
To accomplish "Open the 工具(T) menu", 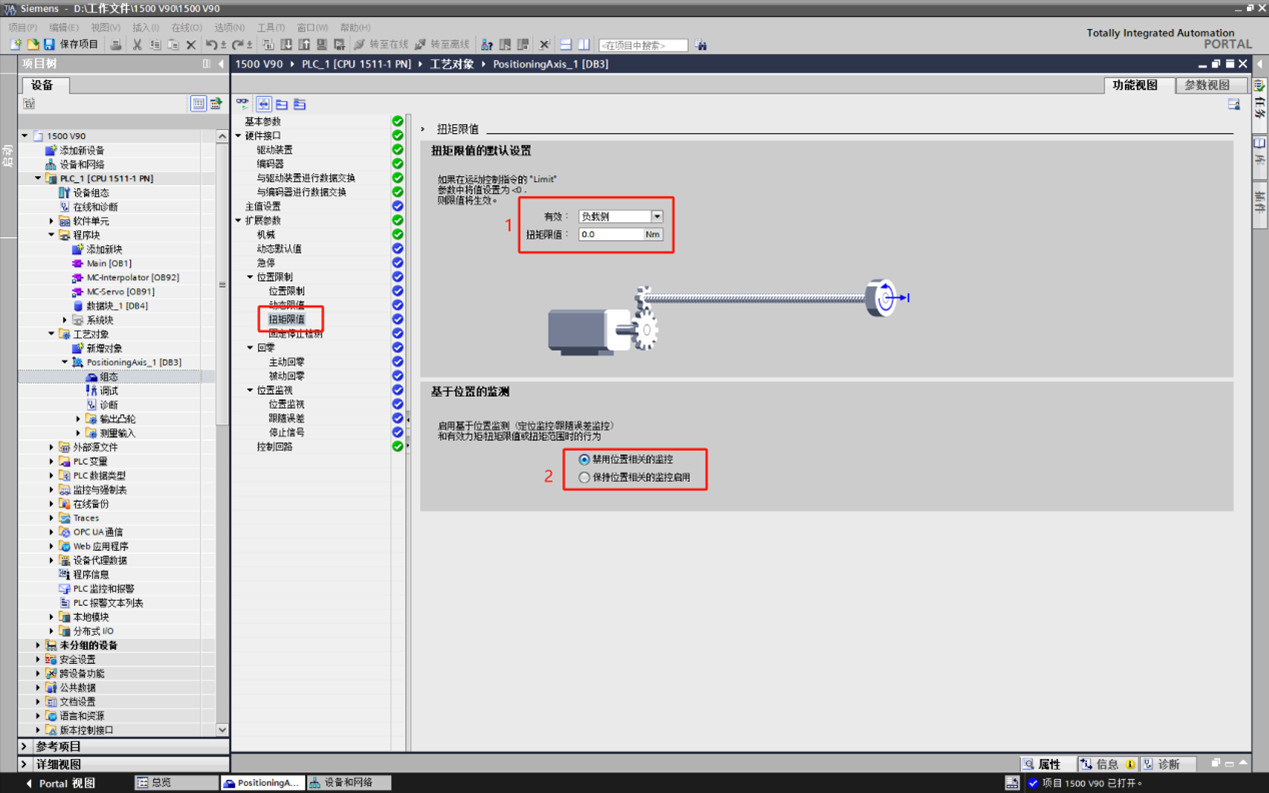I will tap(271, 28).
